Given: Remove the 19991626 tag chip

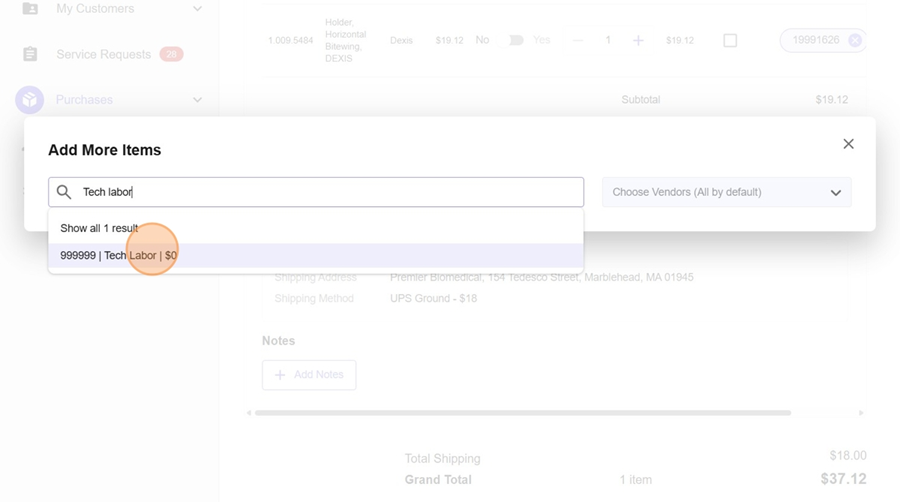Looking at the screenshot, I should (x=854, y=41).
